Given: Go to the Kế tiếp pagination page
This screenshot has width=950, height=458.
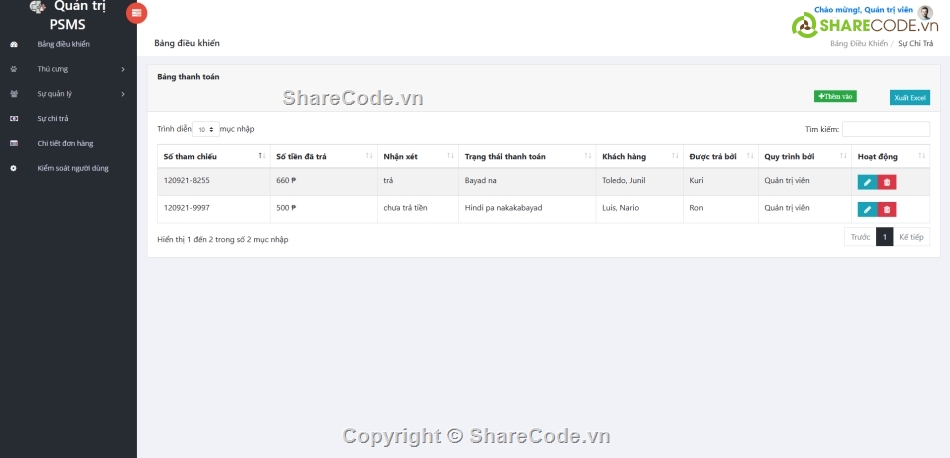Looking at the screenshot, I should 911,237.
